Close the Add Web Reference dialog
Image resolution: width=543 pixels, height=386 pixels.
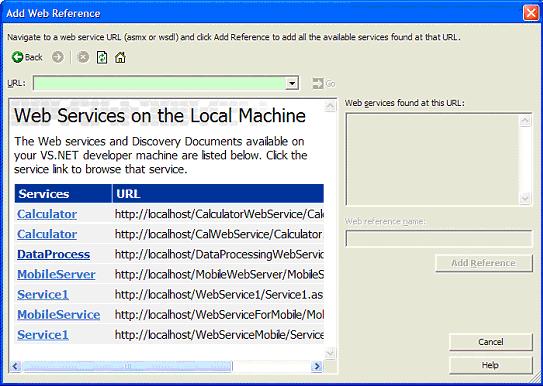point(531,13)
